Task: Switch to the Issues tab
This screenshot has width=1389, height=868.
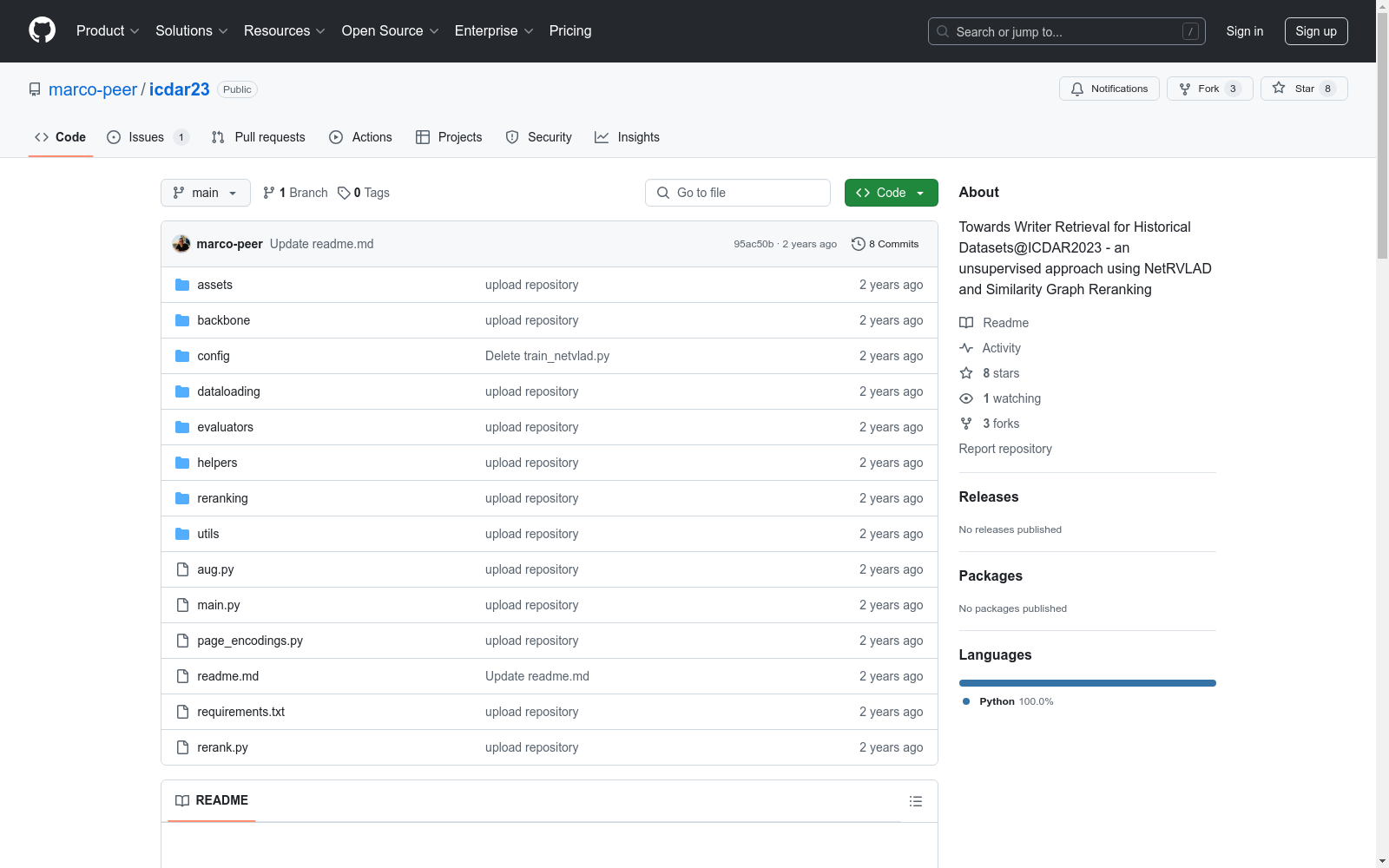Action: point(147,137)
